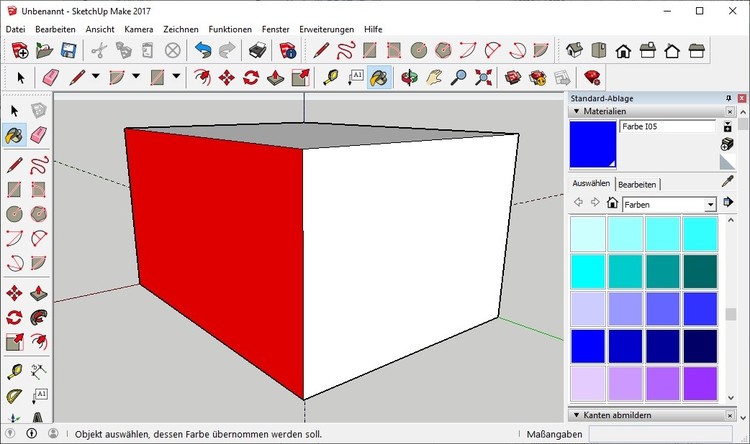Viewport: 750px width, 444px height.
Task: Pick the dark teal swatch
Action: (700, 271)
